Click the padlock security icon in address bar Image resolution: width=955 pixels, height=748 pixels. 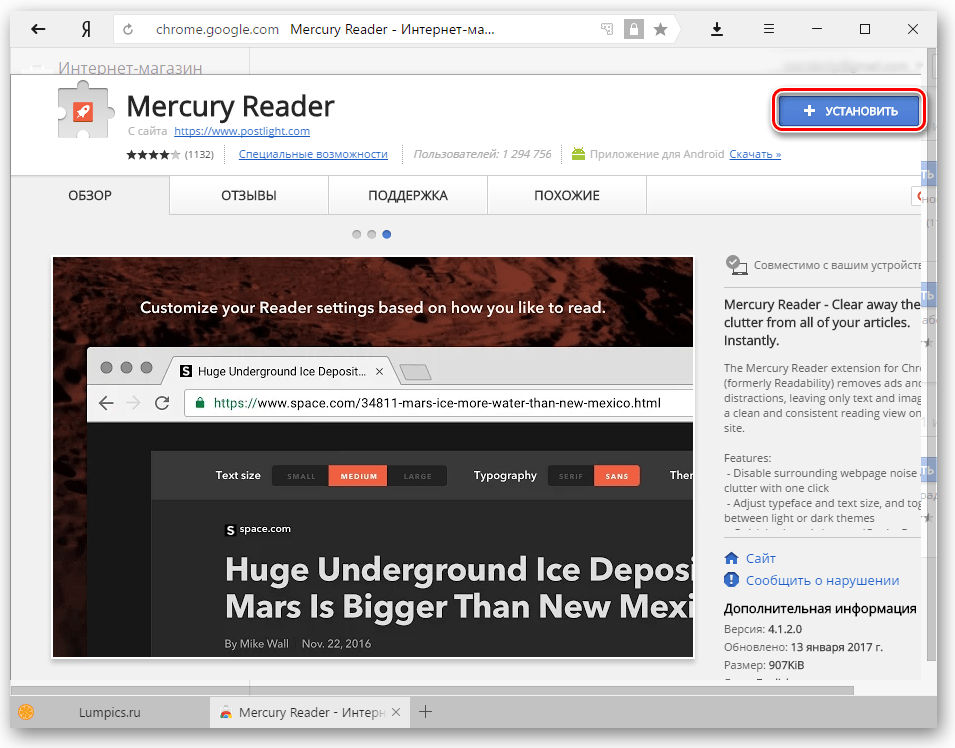click(633, 30)
